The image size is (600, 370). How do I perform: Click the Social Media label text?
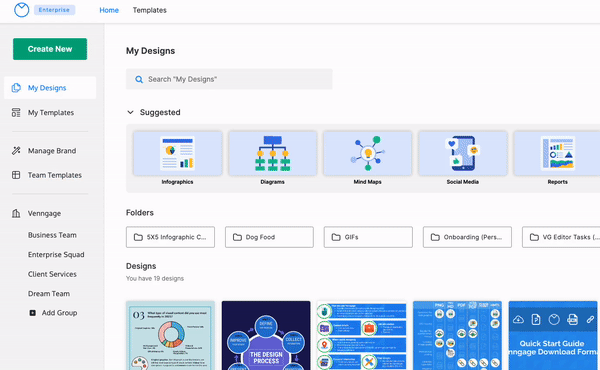click(463, 182)
